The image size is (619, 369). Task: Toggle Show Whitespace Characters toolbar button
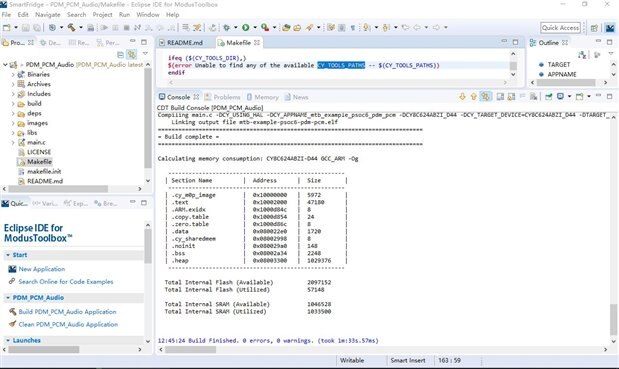(x=353, y=28)
